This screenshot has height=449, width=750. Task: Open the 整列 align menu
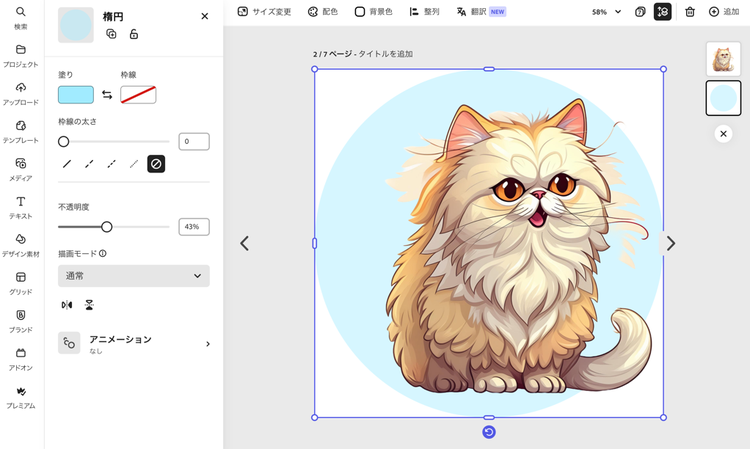(424, 12)
